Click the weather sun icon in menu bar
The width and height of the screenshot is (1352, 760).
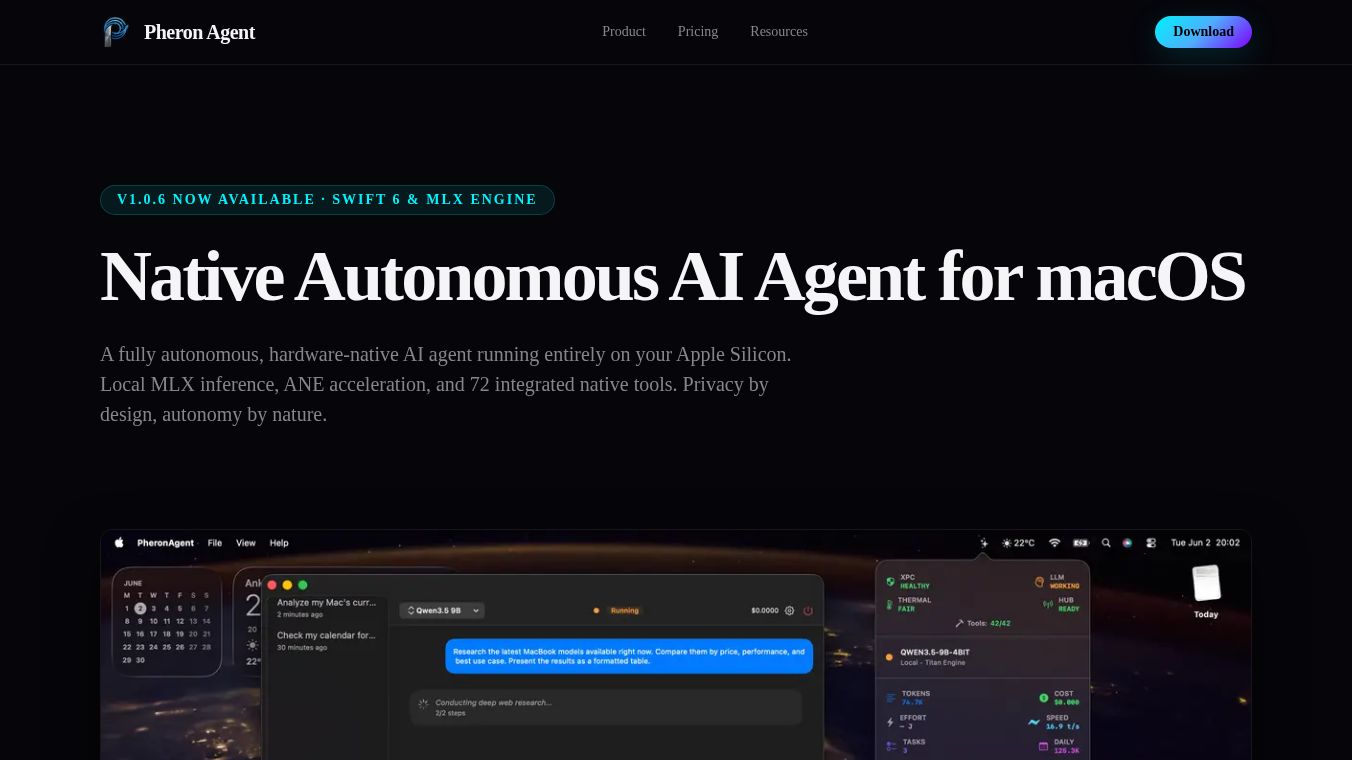click(1006, 543)
